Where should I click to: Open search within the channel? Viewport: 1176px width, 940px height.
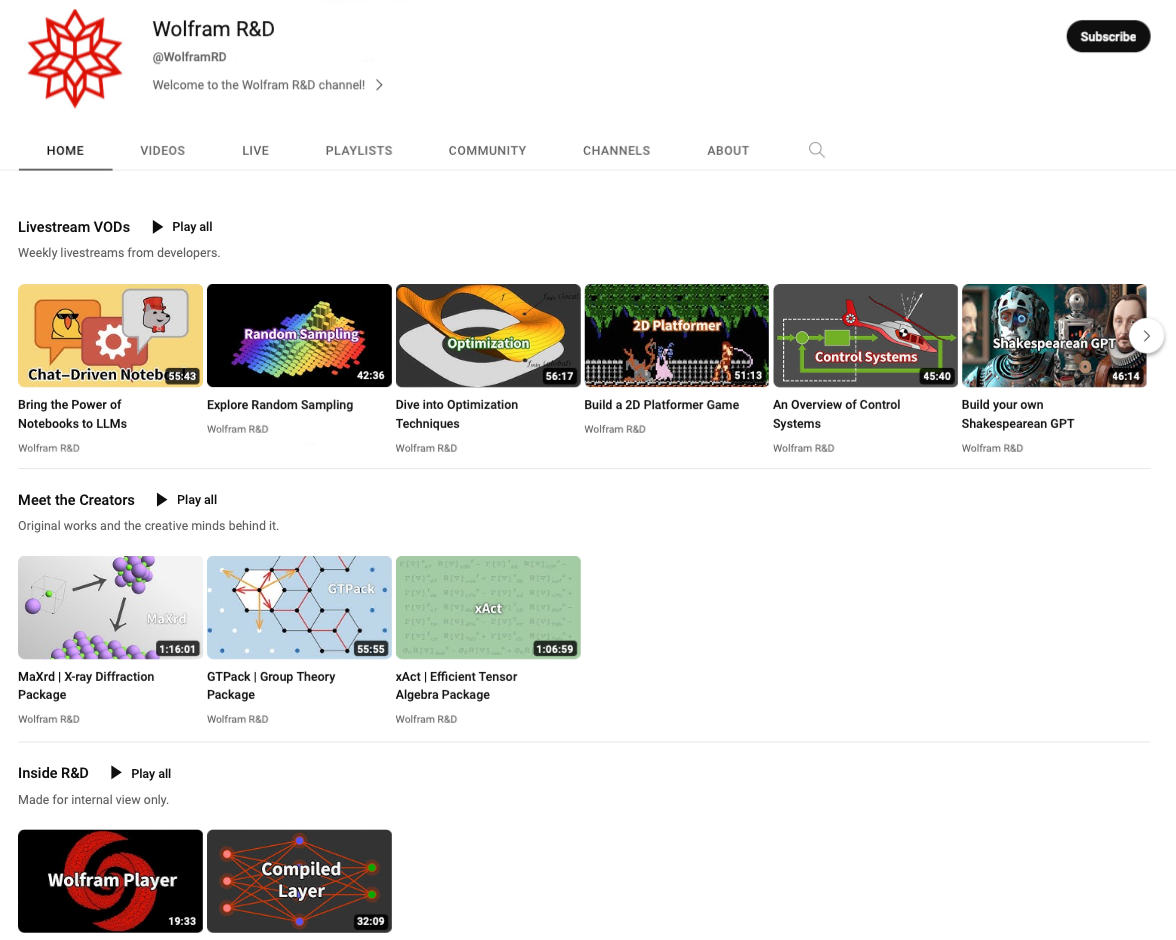pyautogui.click(x=817, y=150)
